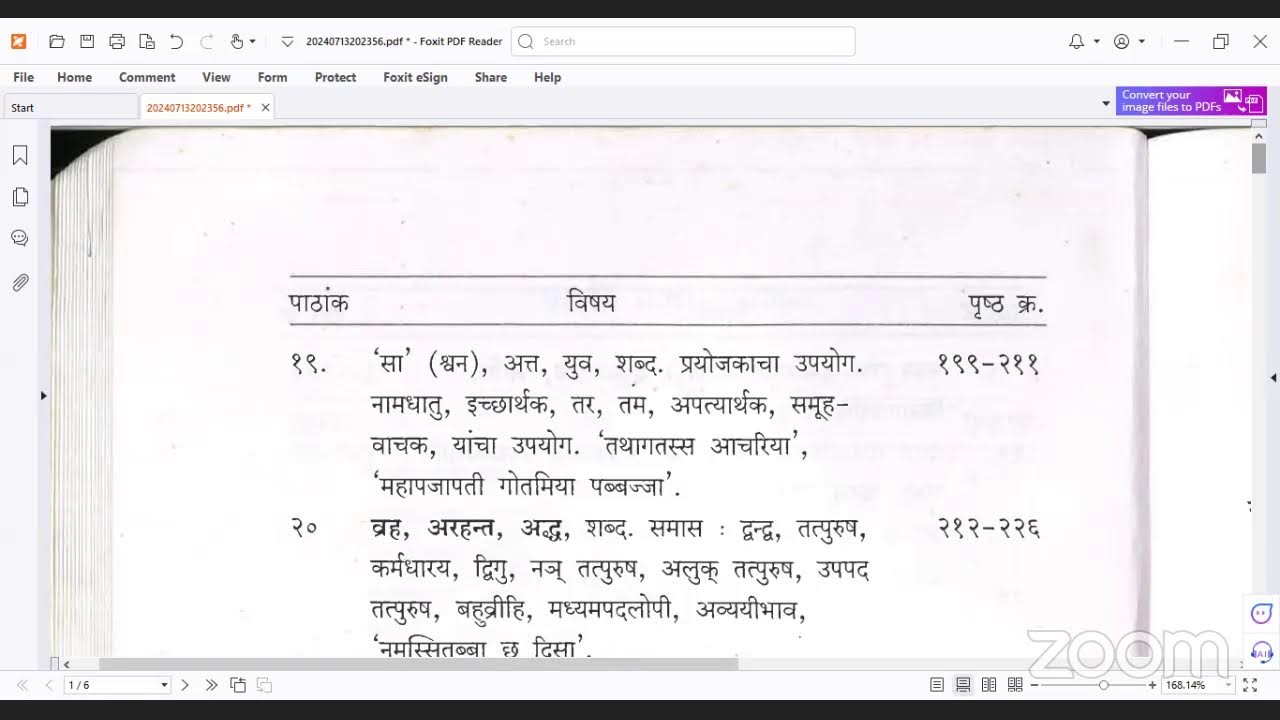Expand the Hand tool dropdown arrow
Image resolution: width=1280 pixels, height=720 pixels.
pos(253,42)
